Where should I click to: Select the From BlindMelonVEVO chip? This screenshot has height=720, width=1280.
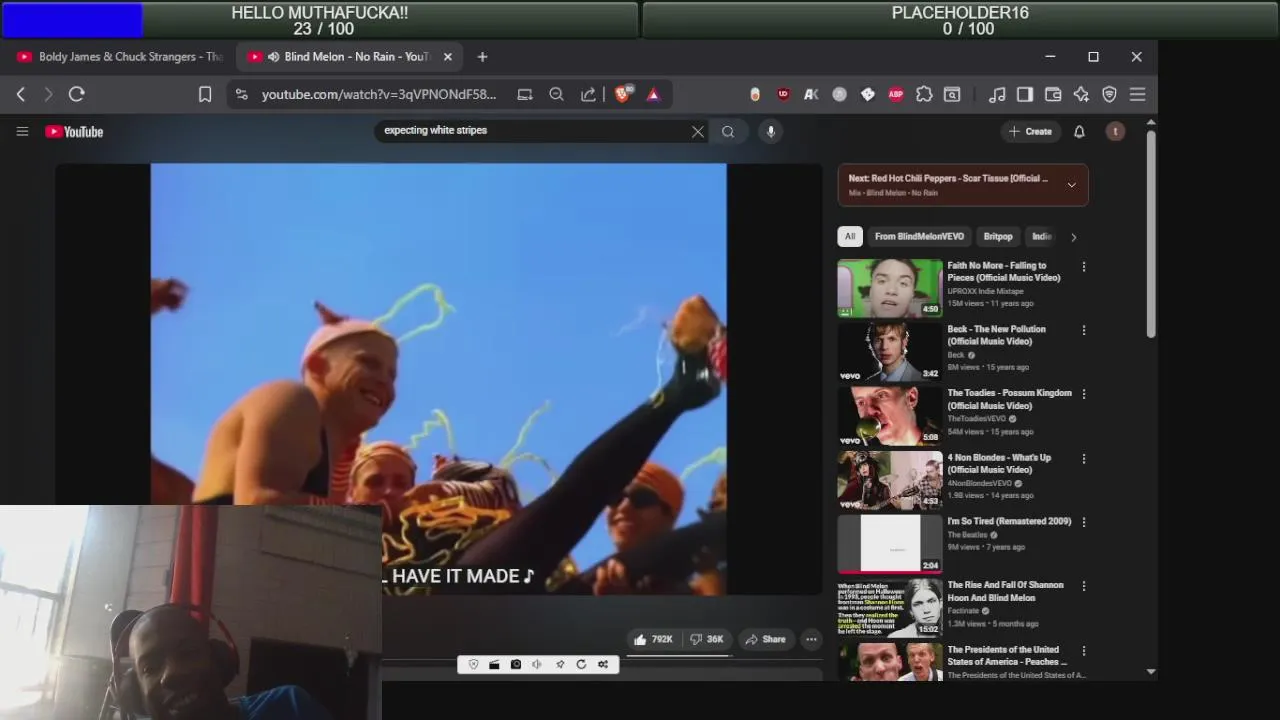click(919, 237)
